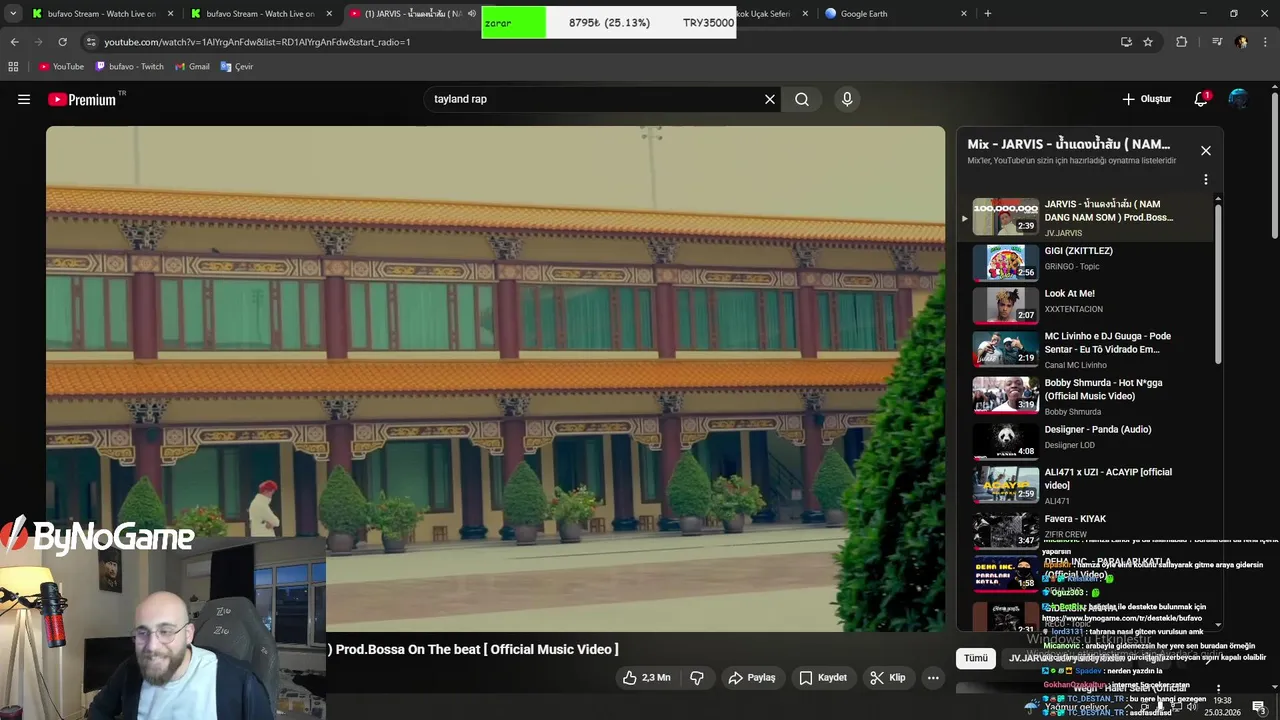
Task: Open the Chrome three-dot menu
Action: click(1265, 42)
